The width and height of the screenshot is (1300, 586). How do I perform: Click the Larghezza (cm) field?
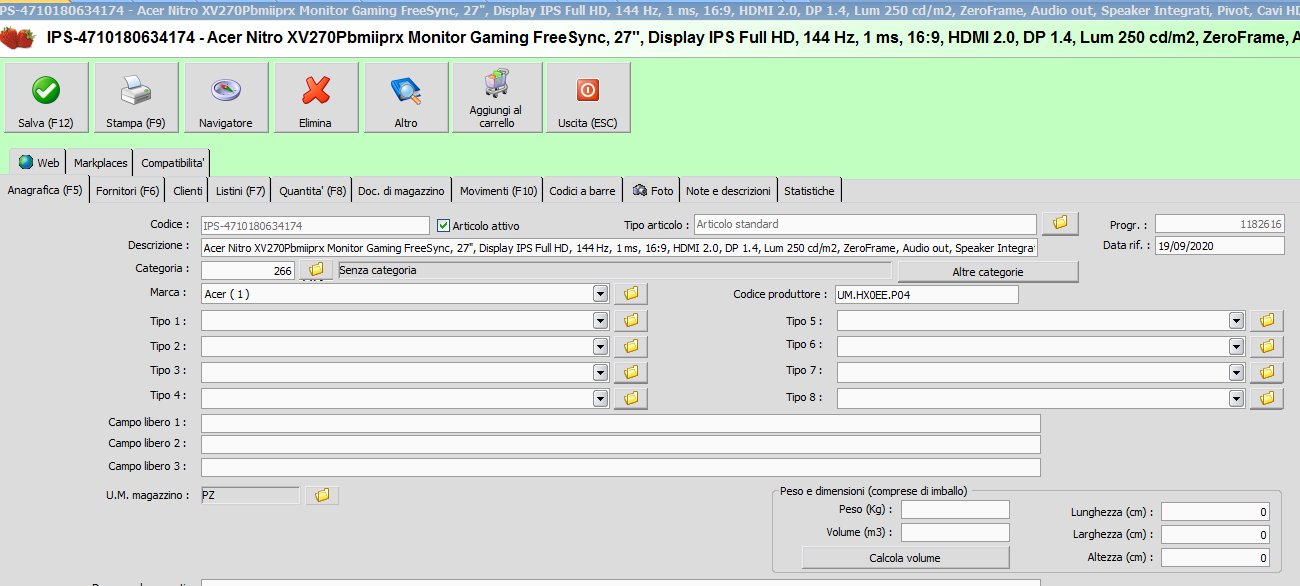(x=1215, y=535)
